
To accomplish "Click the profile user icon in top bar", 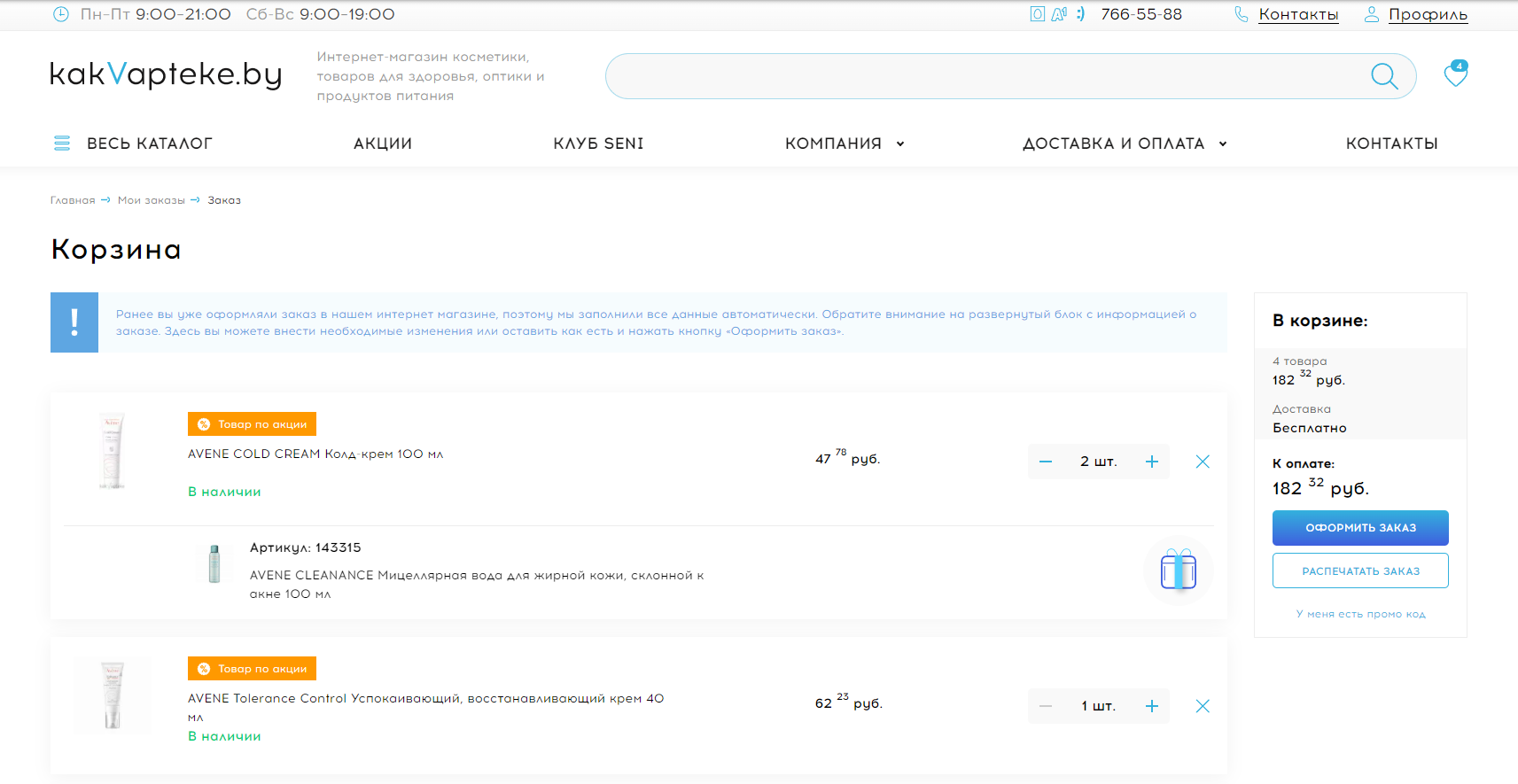I will (x=1372, y=14).
